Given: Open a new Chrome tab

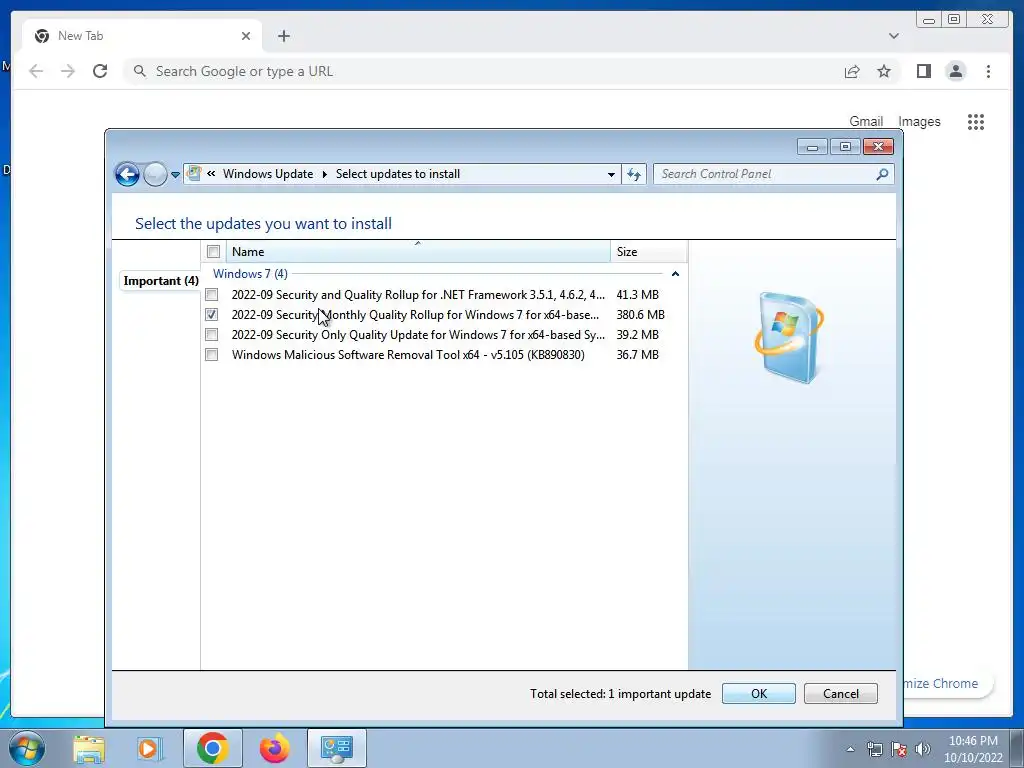Looking at the screenshot, I should pyautogui.click(x=283, y=36).
